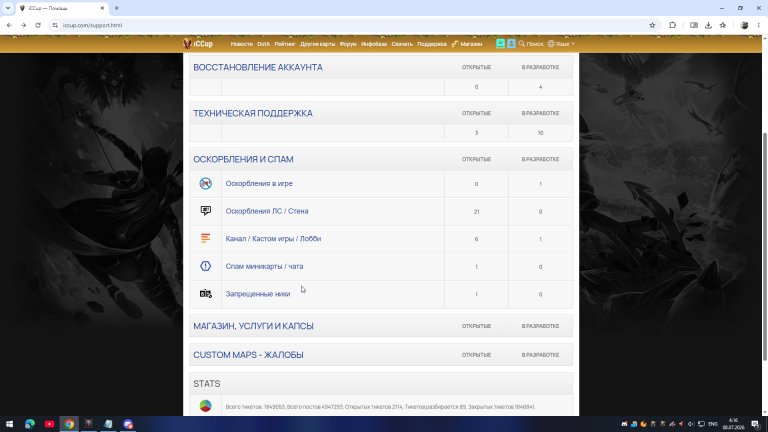Open Microsoft Edge from the taskbar

[x=30, y=424]
